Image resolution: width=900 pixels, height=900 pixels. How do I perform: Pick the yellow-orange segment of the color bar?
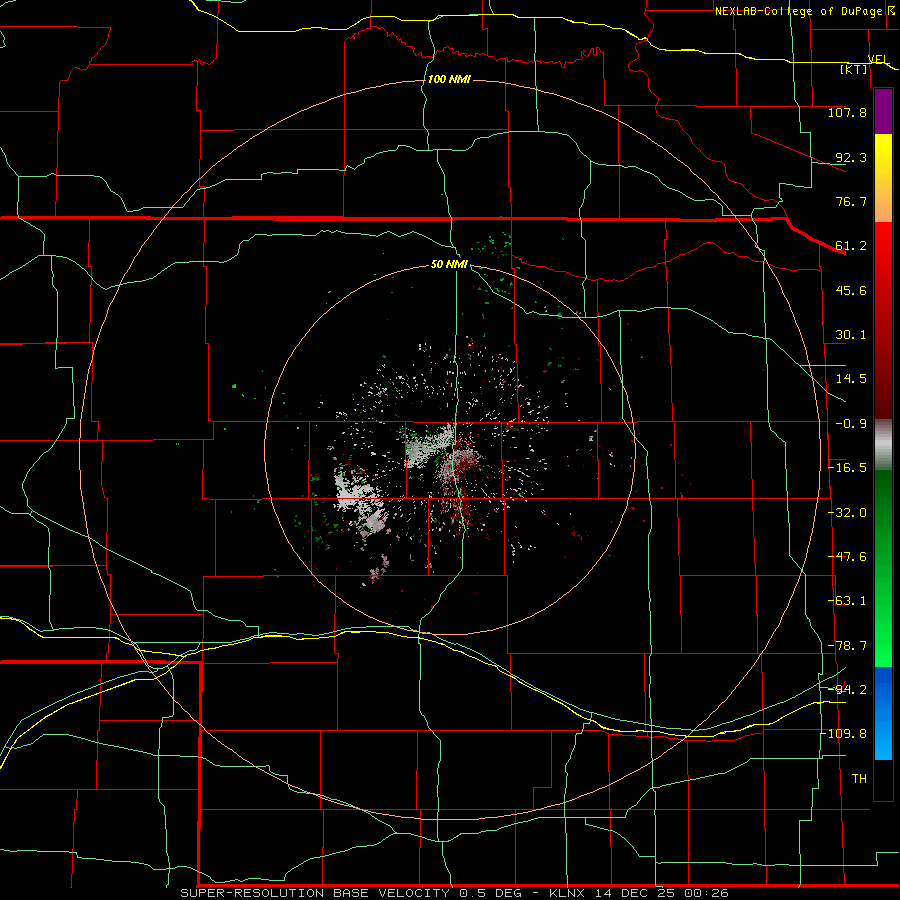(x=883, y=178)
